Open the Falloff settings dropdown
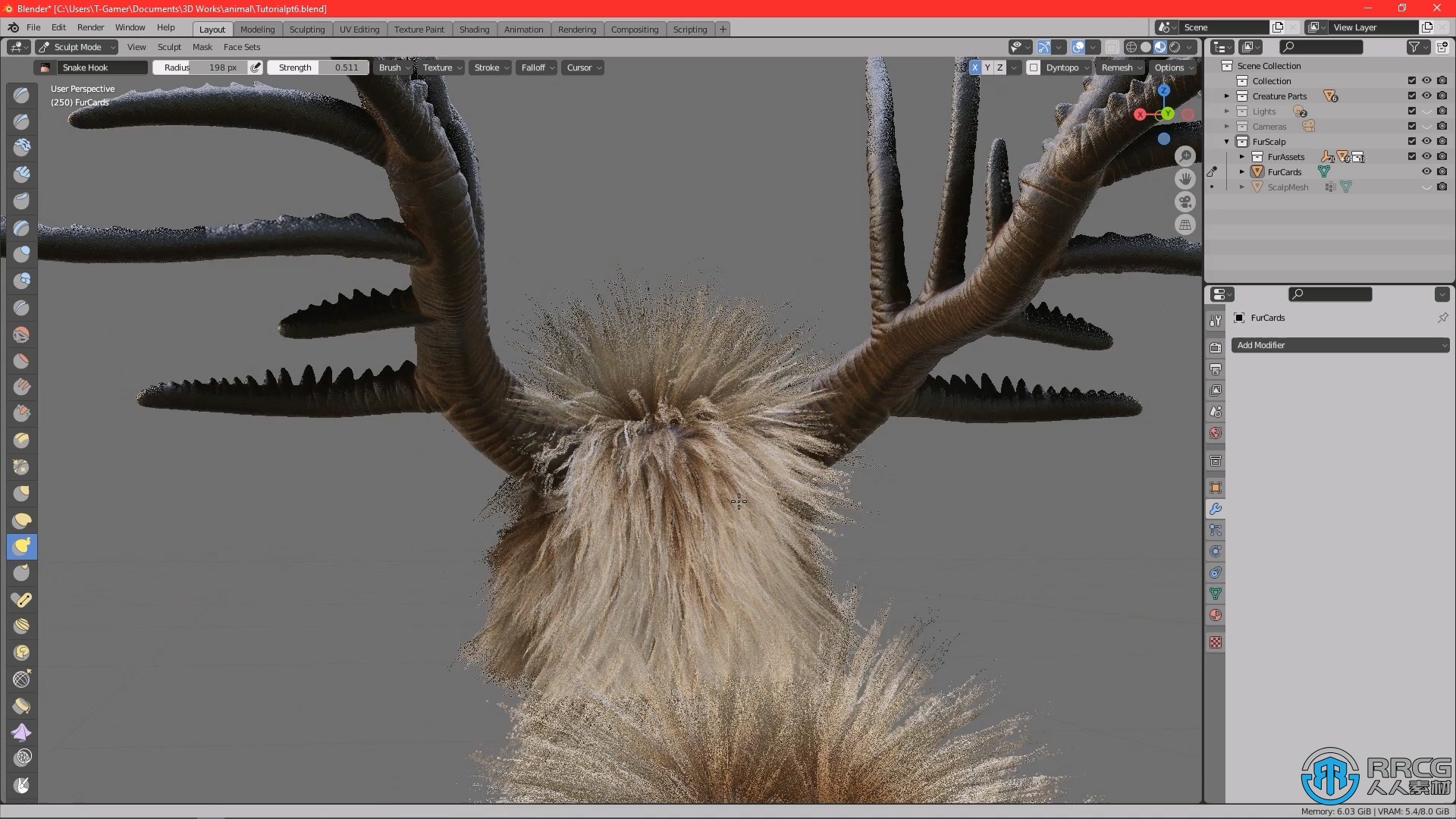The width and height of the screenshot is (1456, 819). tap(538, 67)
